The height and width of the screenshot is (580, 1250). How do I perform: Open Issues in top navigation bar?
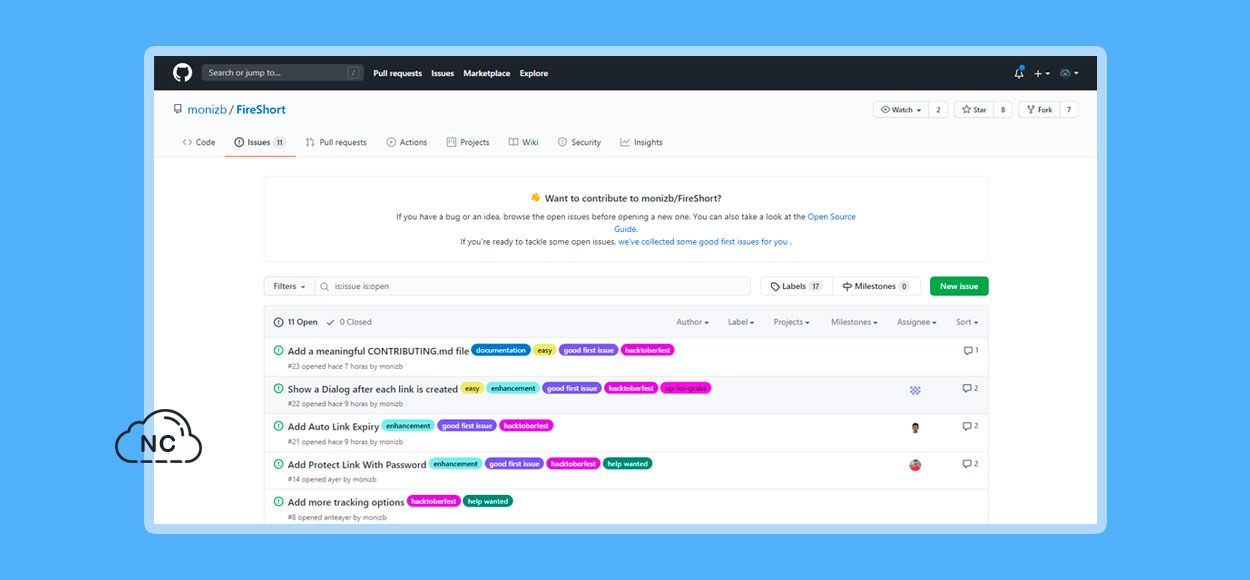443,73
